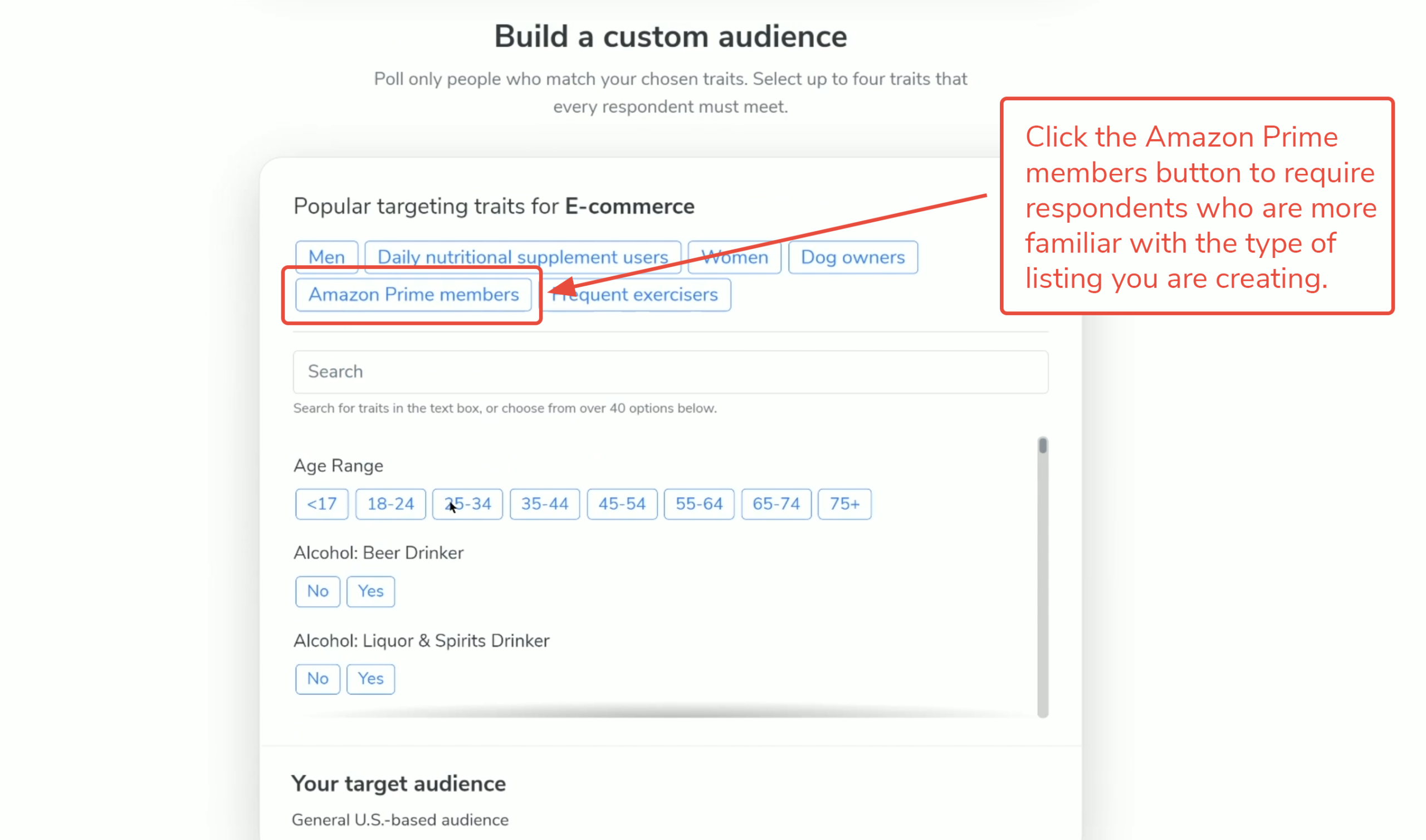The width and height of the screenshot is (1426, 840).
Task: Select the Men targeting trait
Action: click(x=326, y=257)
